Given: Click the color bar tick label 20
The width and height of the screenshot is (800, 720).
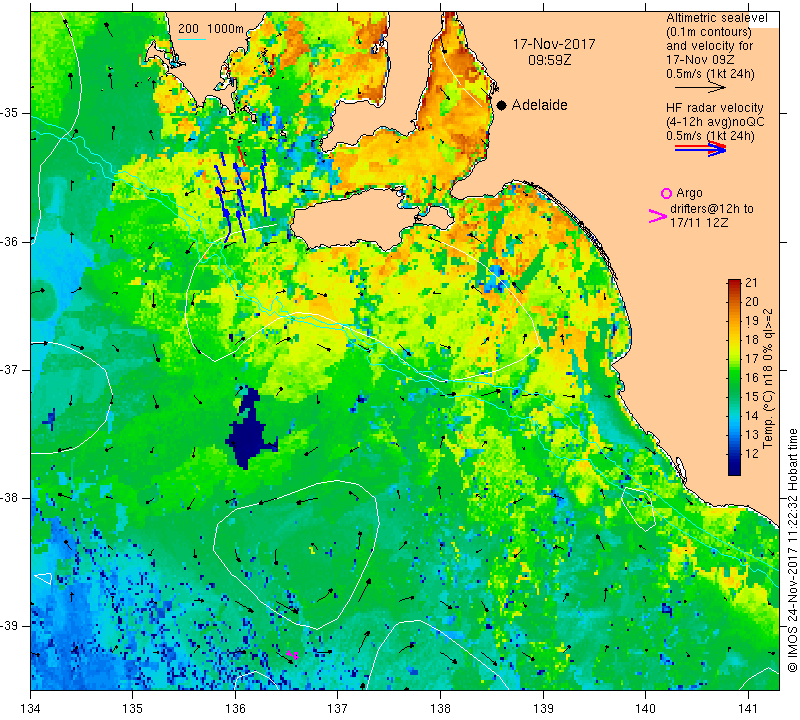Looking at the screenshot, I should (x=752, y=302).
